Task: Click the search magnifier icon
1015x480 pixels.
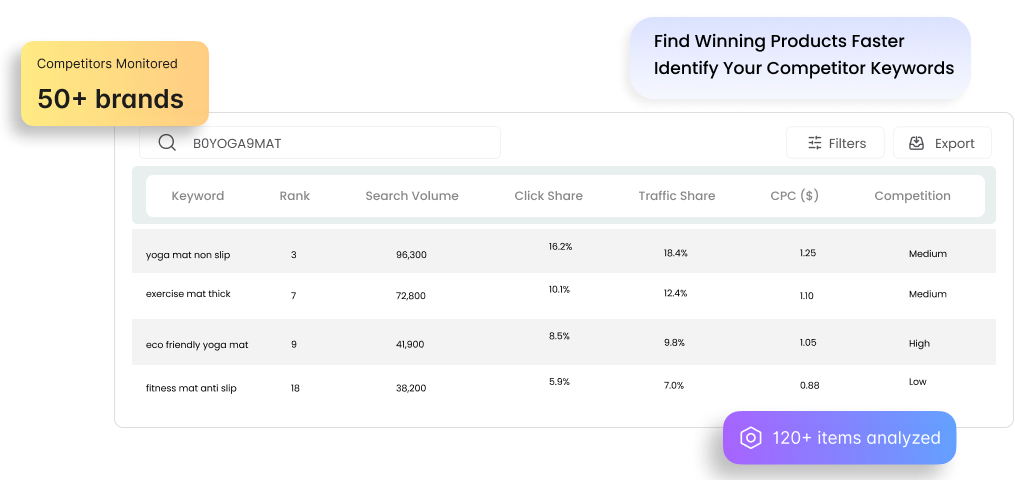Action: [x=167, y=143]
